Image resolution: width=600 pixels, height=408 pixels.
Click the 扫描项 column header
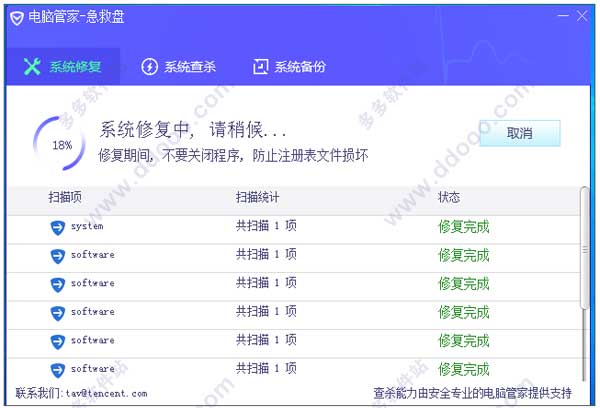pos(65,197)
